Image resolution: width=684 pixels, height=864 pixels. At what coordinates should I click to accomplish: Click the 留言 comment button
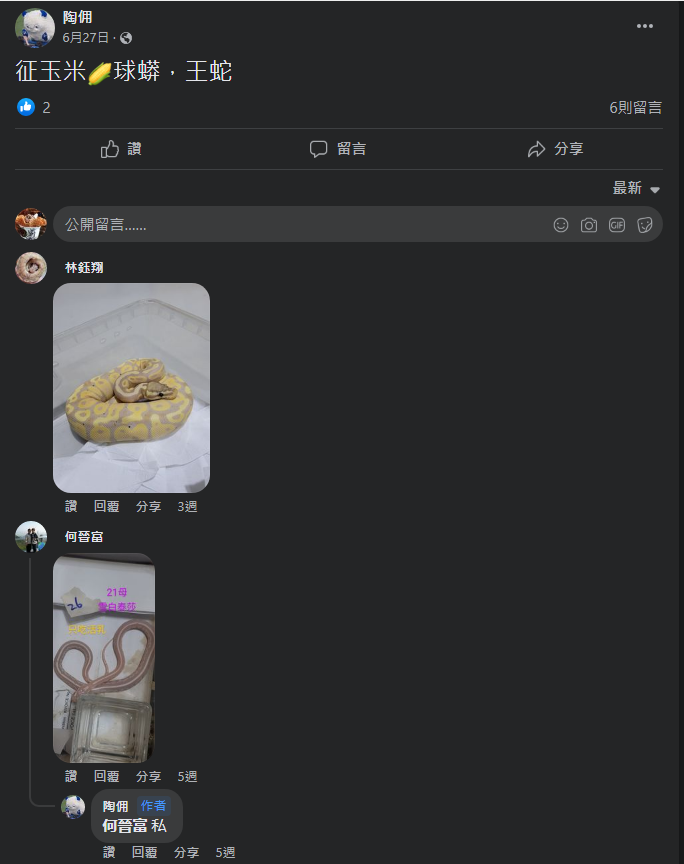[x=338, y=149]
